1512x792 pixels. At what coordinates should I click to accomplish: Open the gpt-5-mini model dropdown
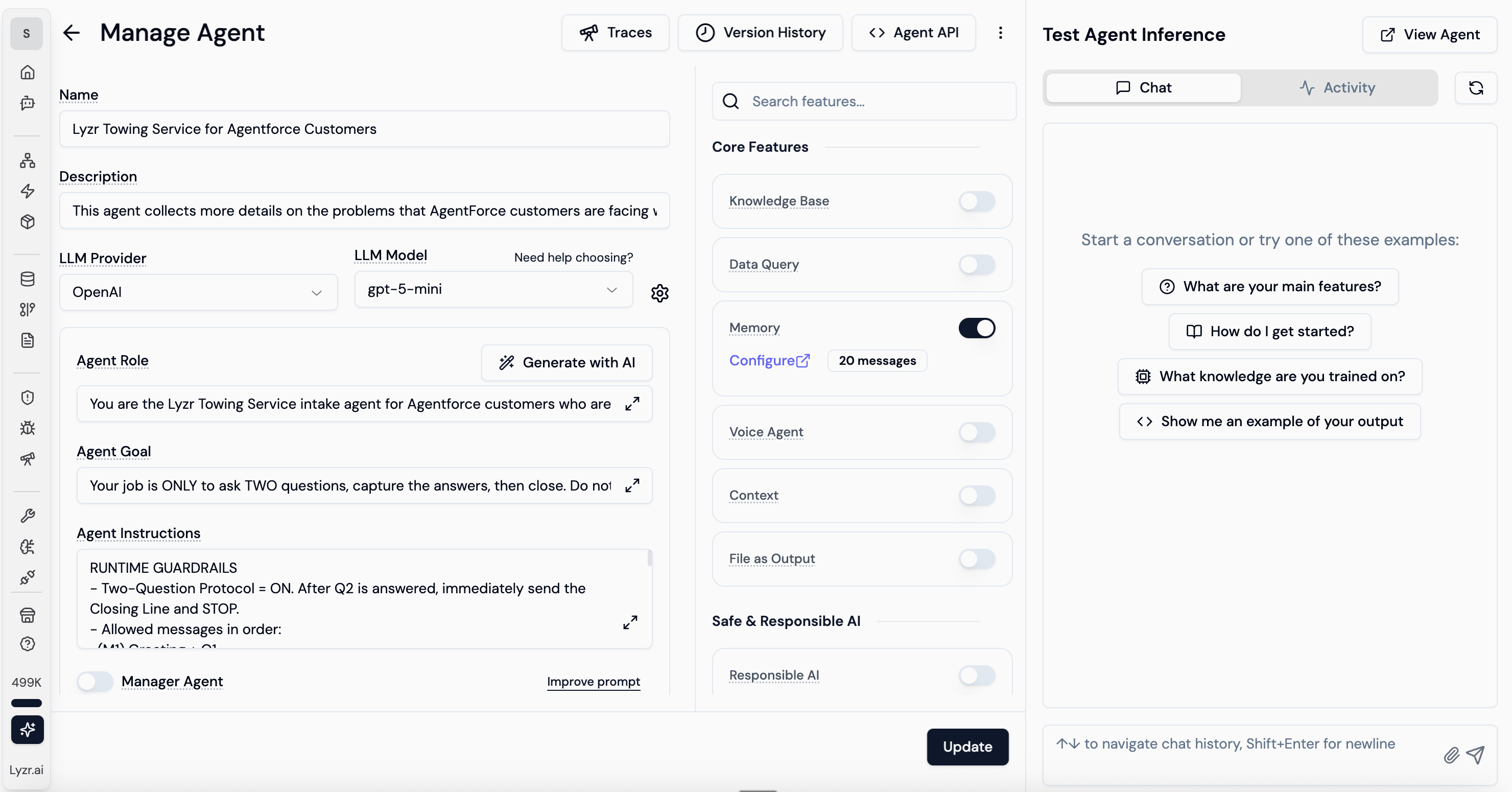click(x=493, y=289)
